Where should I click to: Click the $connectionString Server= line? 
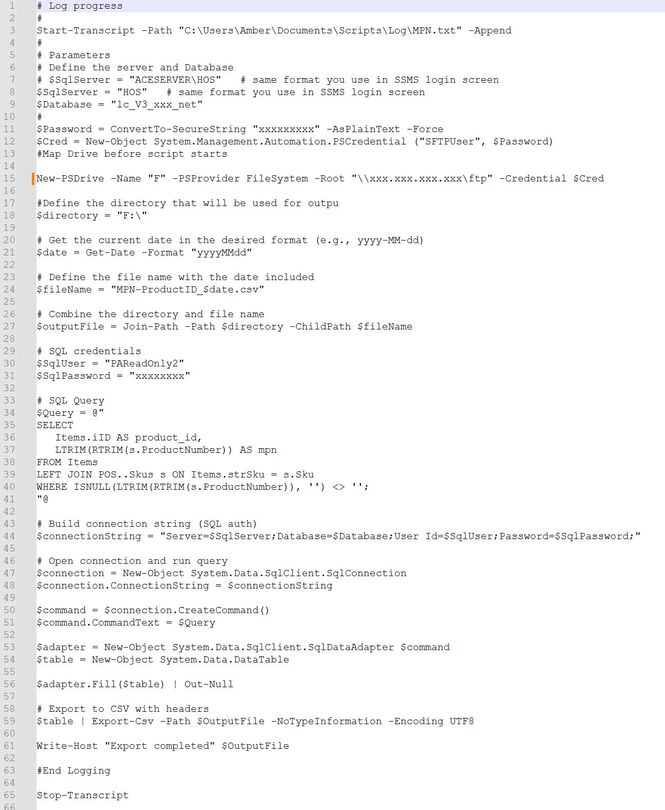(x=338, y=536)
